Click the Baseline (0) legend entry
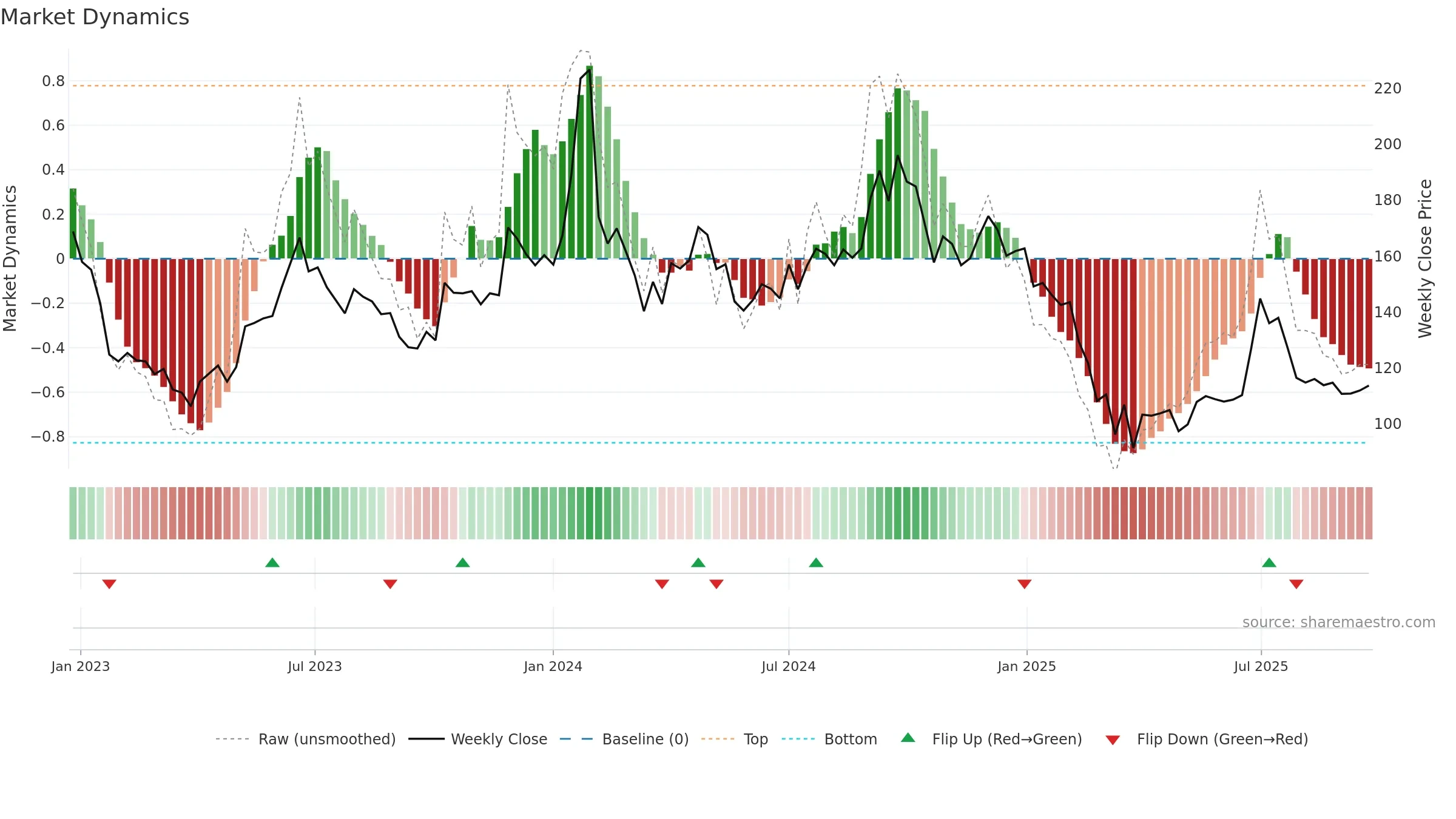Screen dimensions: 1456x819 pyautogui.click(x=624, y=739)
